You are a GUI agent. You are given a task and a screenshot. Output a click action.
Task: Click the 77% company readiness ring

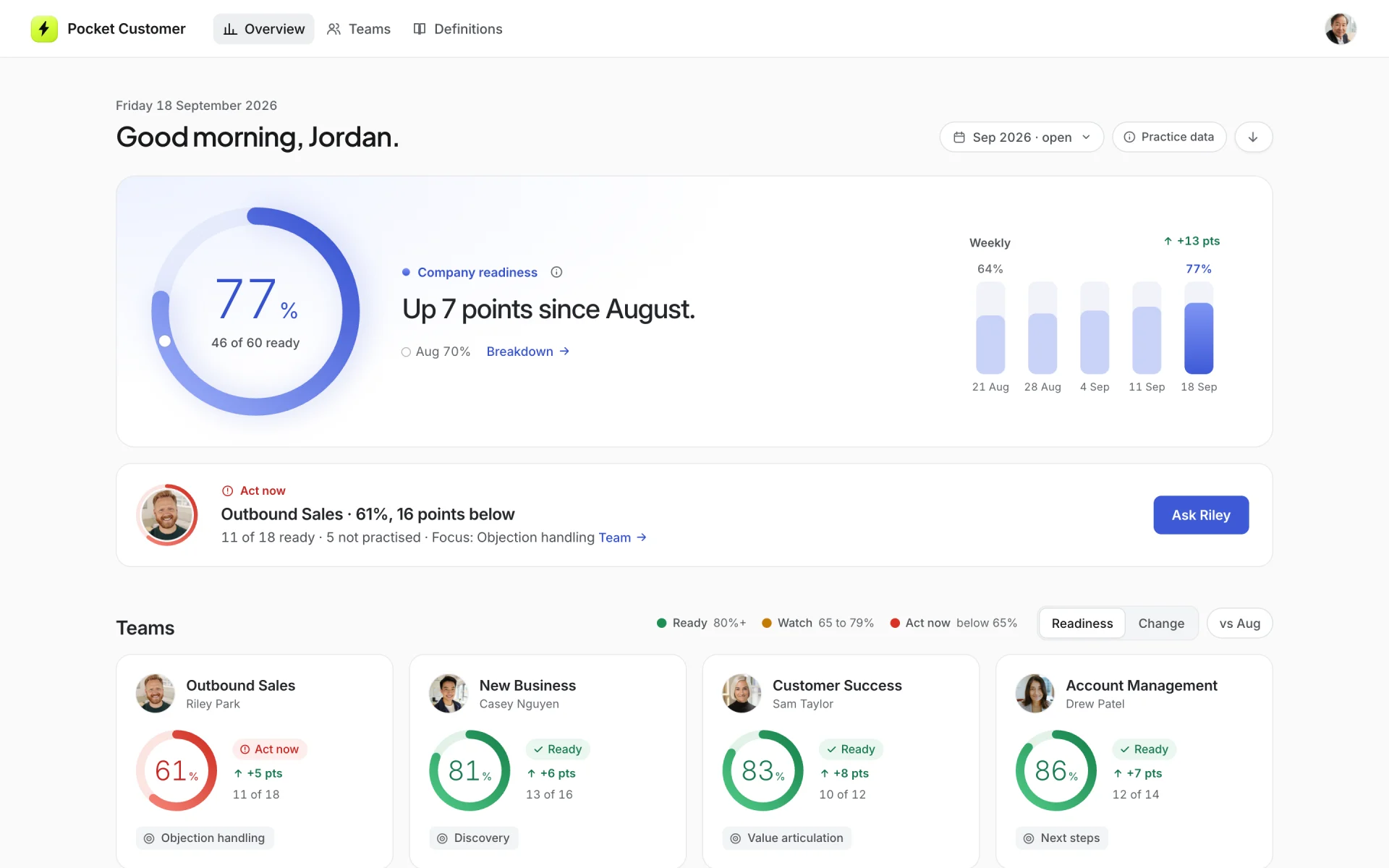point(255,311)
